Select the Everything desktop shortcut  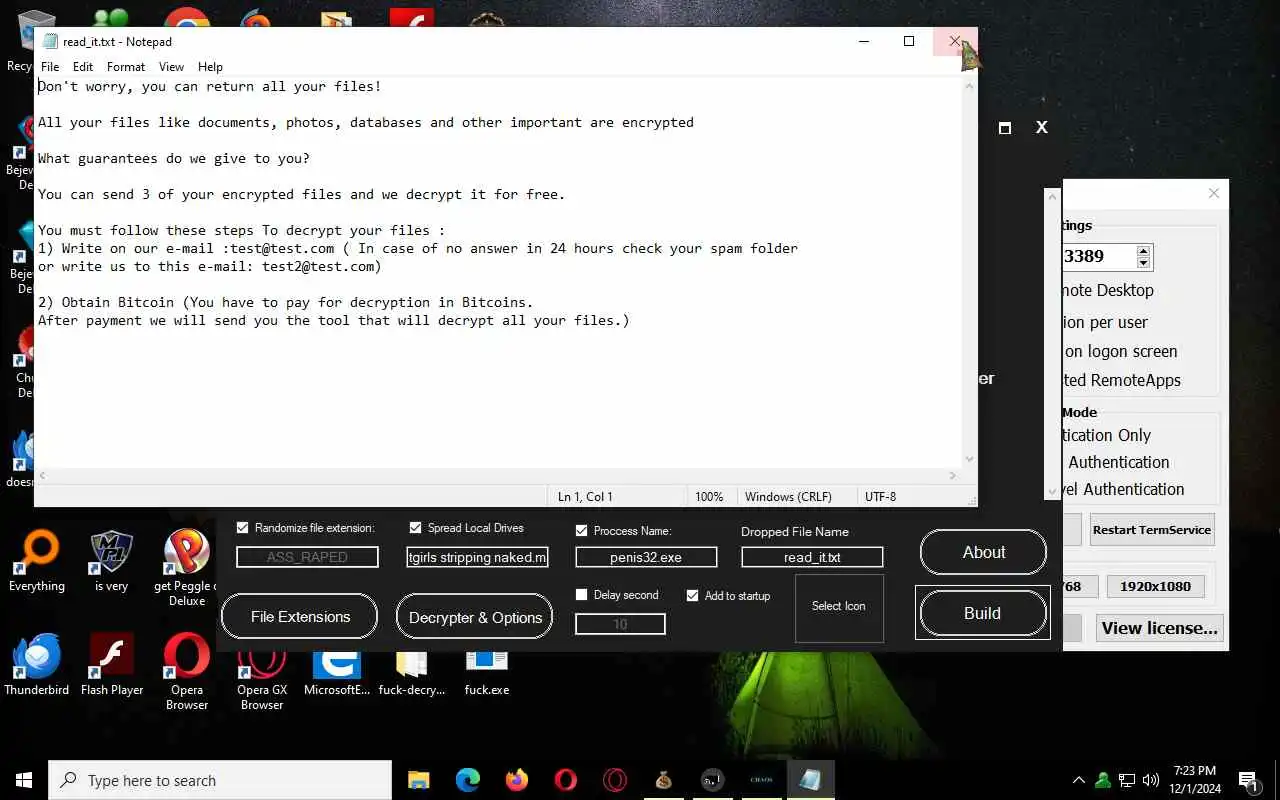(37, 560)
